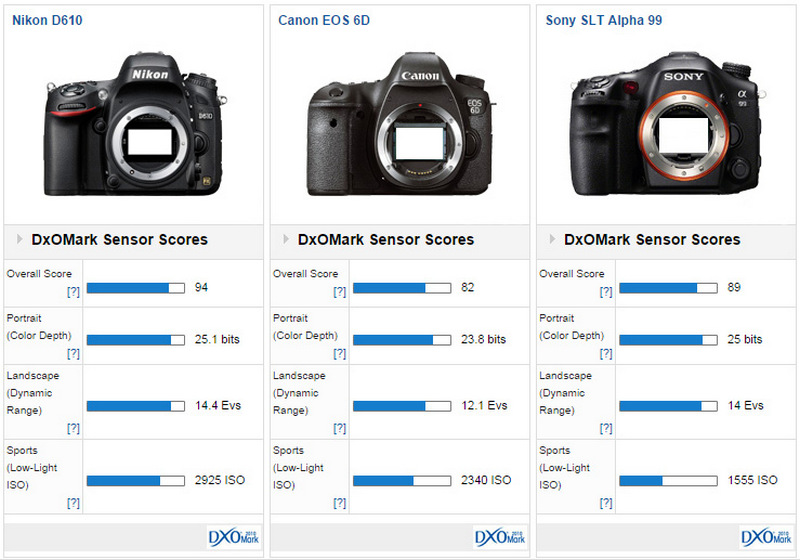Open help [?] for Nikon Overall Score
The height and width of the screenshot is (560, 800).
coord(73,292)
